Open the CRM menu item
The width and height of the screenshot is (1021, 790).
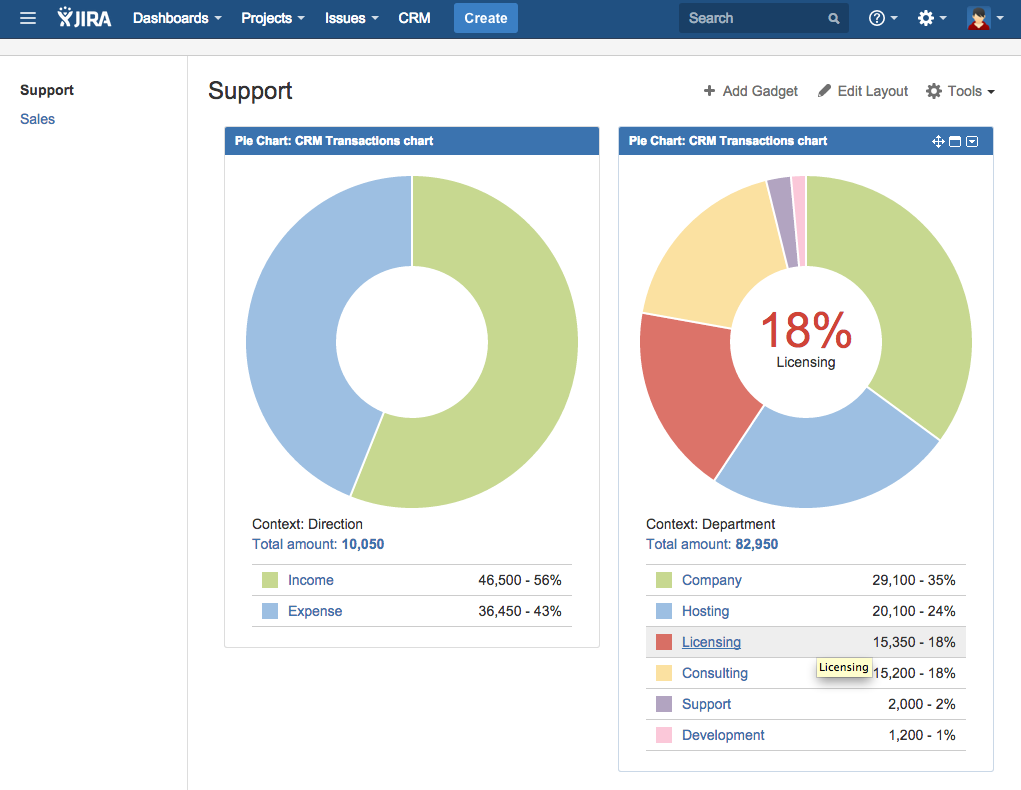pos(414,18)
